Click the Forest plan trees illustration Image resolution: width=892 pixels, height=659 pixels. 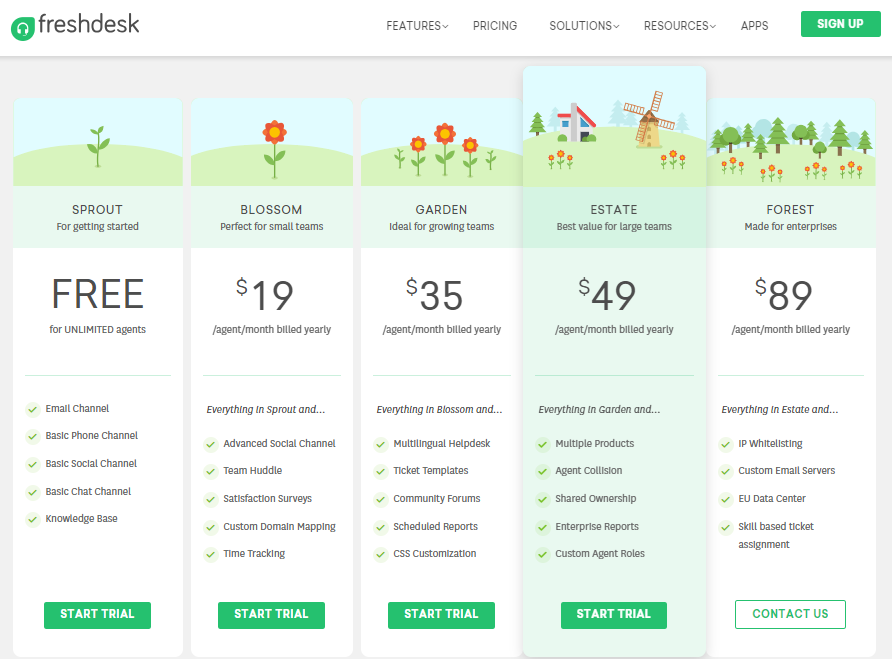click(791, 149)
